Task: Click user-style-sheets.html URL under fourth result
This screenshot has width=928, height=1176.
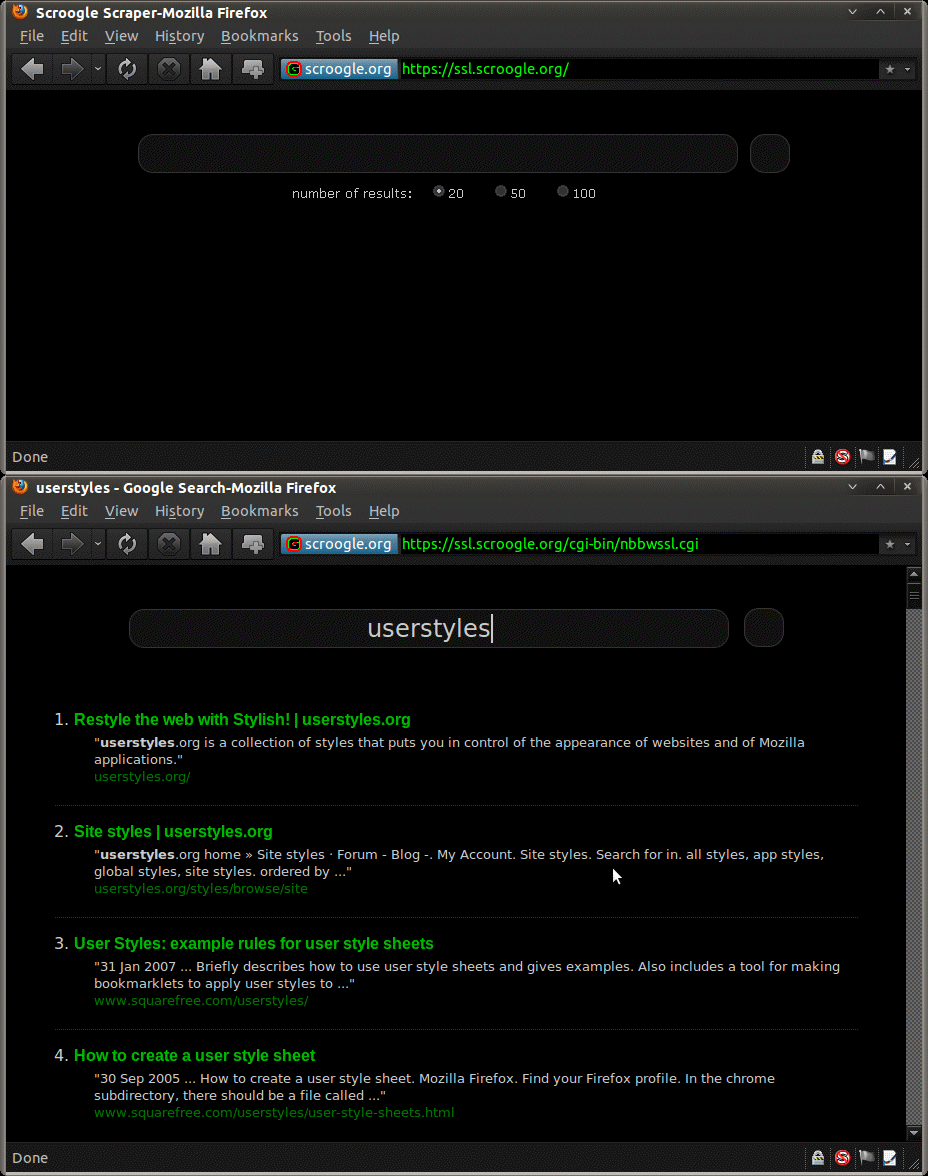Action: tap(274, 1112)
